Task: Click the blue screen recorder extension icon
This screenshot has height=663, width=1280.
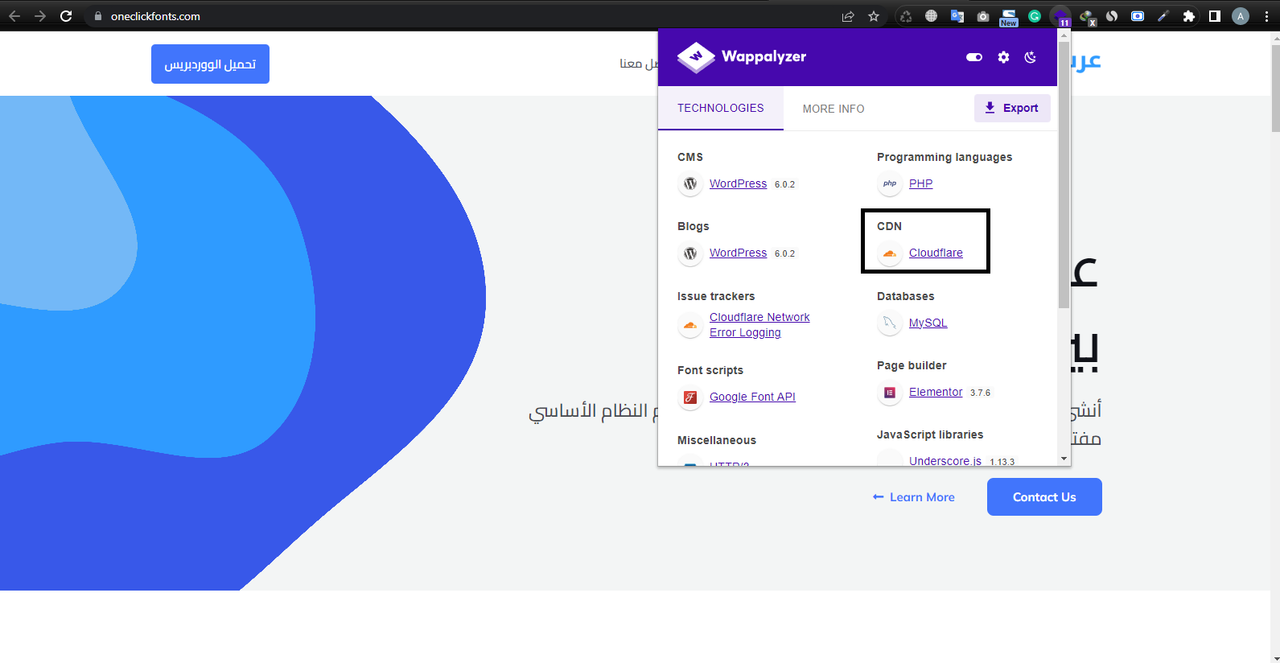Action: coord(1138,16)
